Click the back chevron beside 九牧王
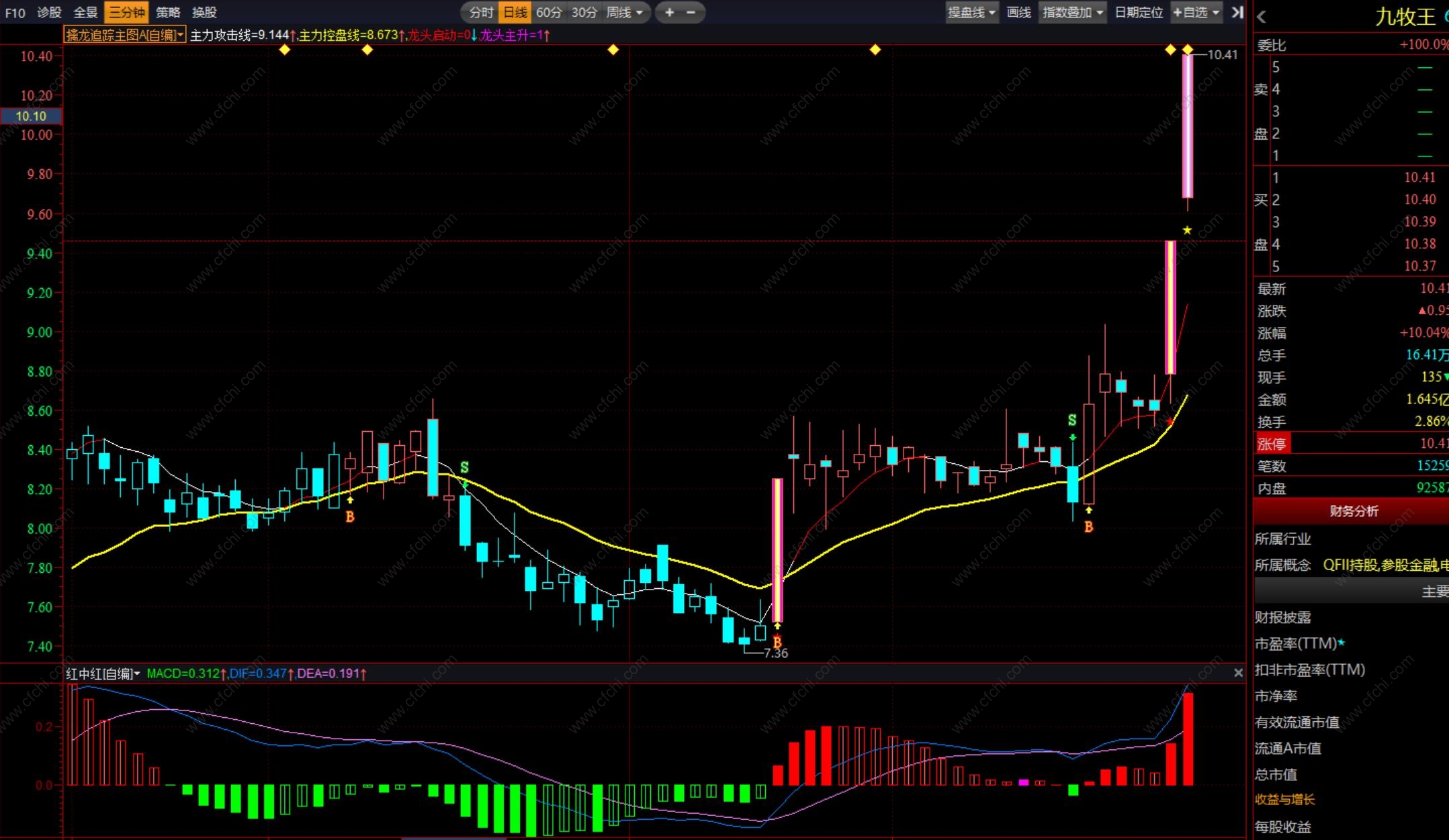1449x840 pixels. 1262,17
